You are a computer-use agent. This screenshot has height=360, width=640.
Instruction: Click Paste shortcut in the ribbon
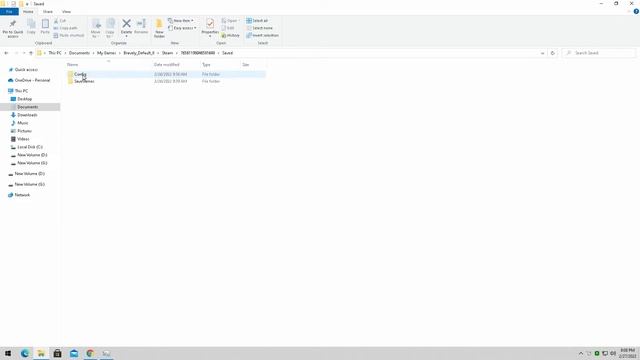pyautogui.click(x=69, y=36)
